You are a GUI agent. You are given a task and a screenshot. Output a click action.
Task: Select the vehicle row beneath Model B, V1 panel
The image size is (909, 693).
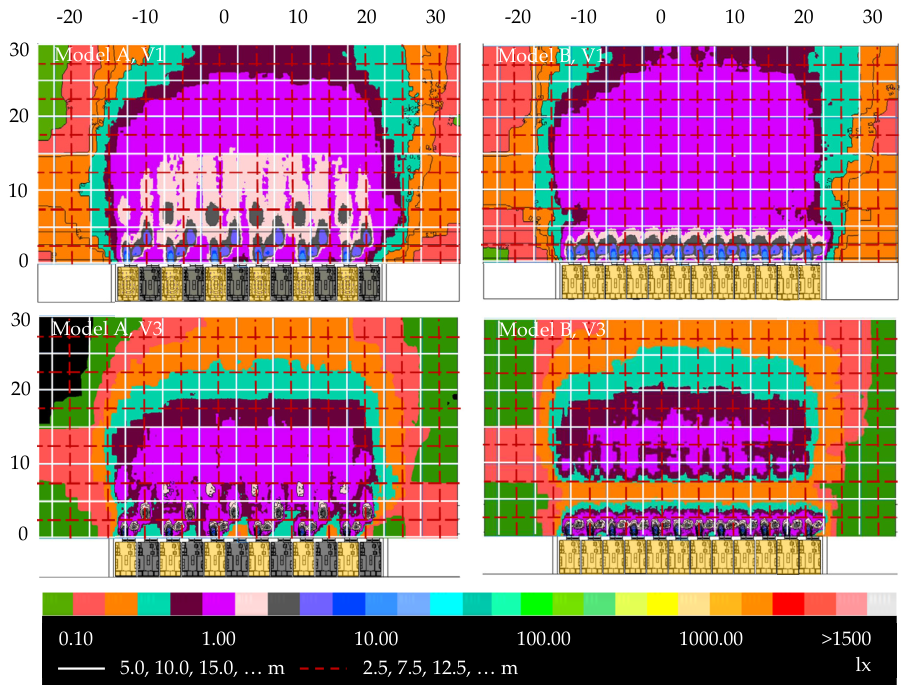pyautogui.click(x=691, y=282)
